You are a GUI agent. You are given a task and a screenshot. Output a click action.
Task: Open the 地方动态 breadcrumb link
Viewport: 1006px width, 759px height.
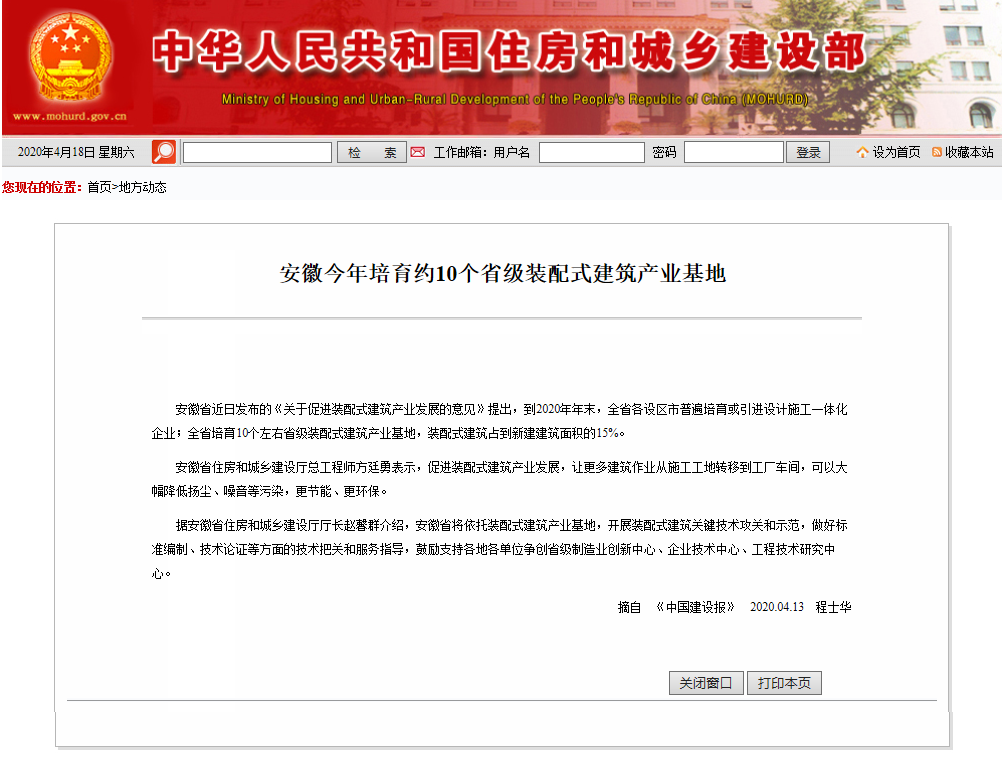[142, 187]
